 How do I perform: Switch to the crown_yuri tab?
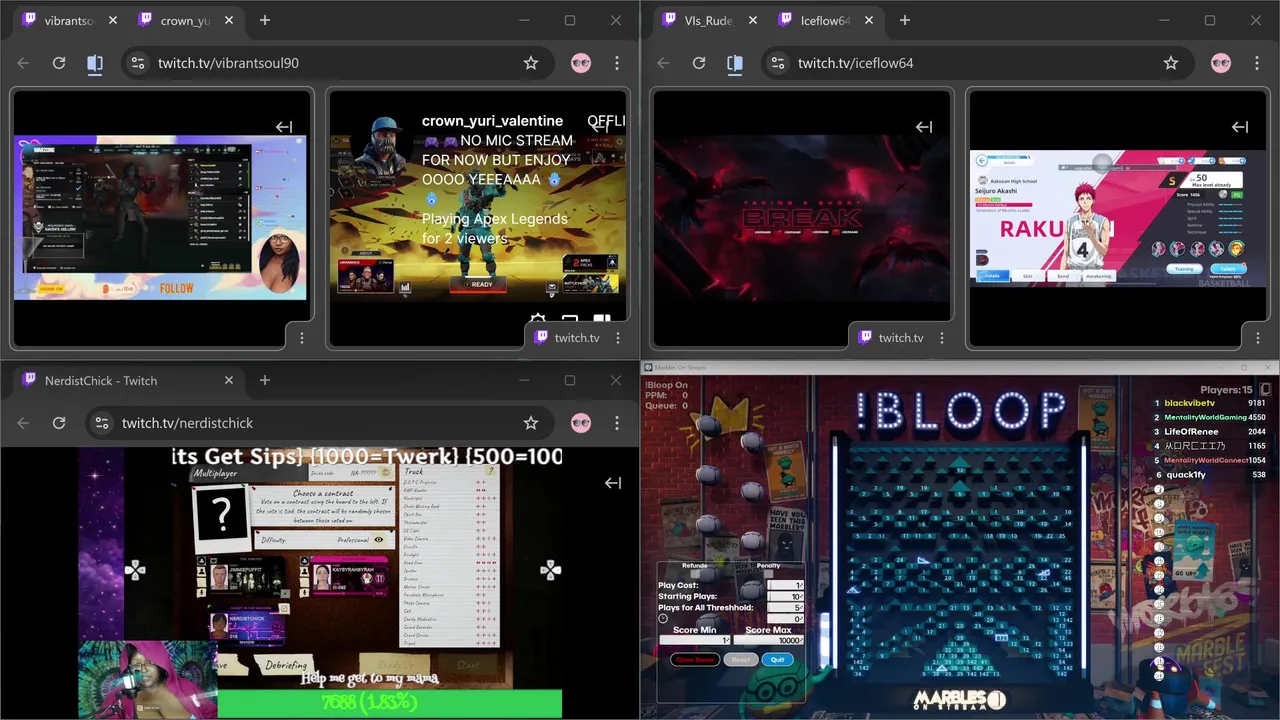coord(184,21)
